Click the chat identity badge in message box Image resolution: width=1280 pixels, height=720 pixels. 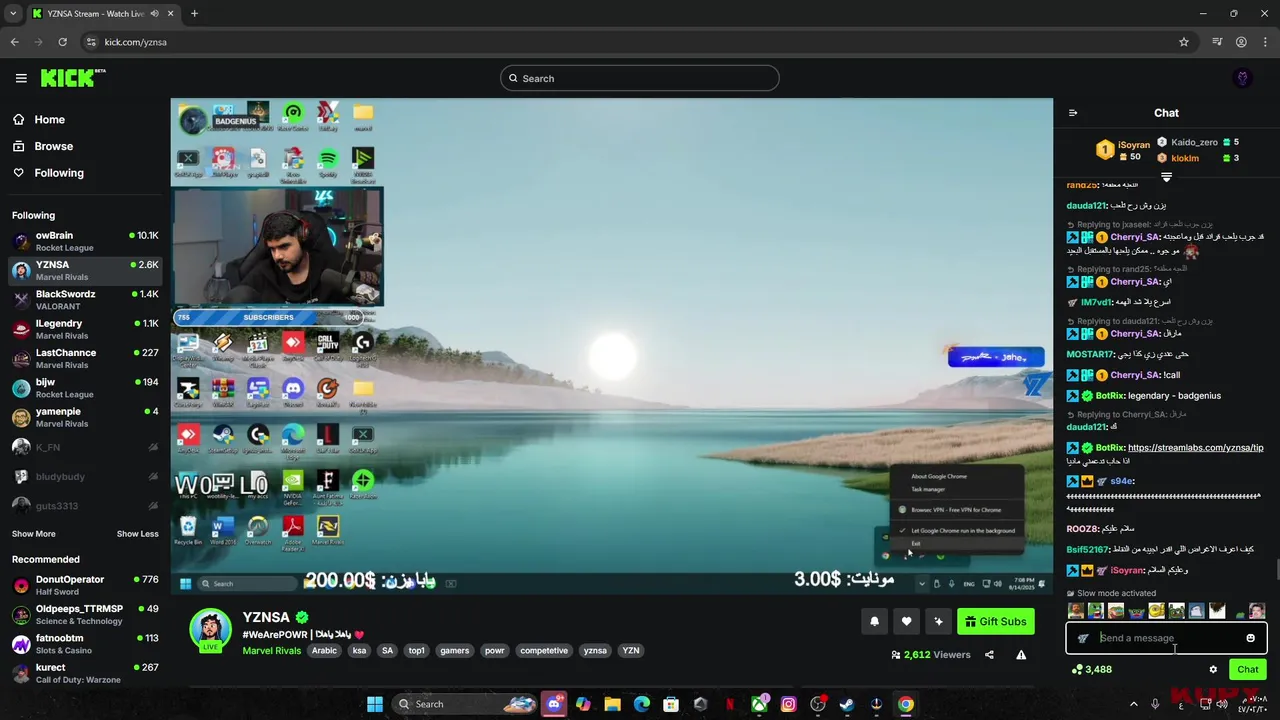[x=1083, y=638]
